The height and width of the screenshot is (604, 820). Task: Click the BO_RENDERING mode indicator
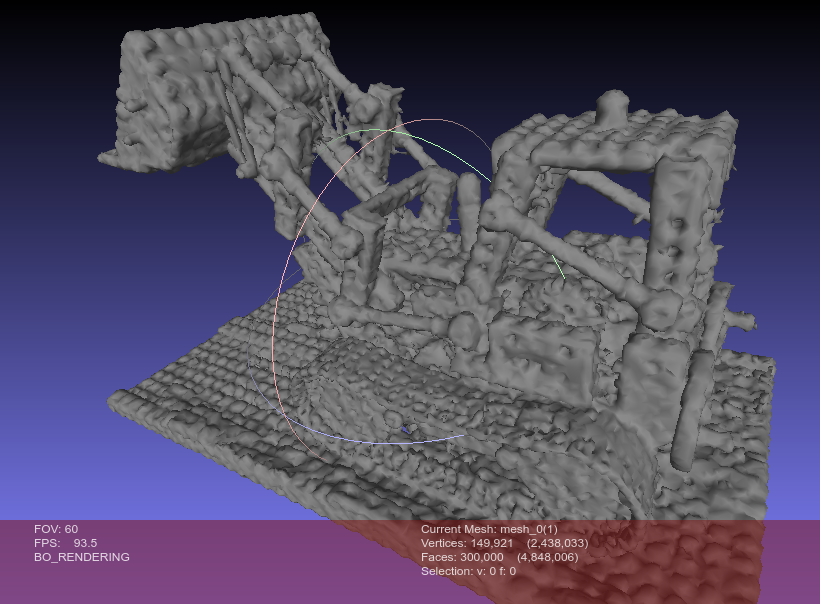pyautogui.click(x=80, y=555)
